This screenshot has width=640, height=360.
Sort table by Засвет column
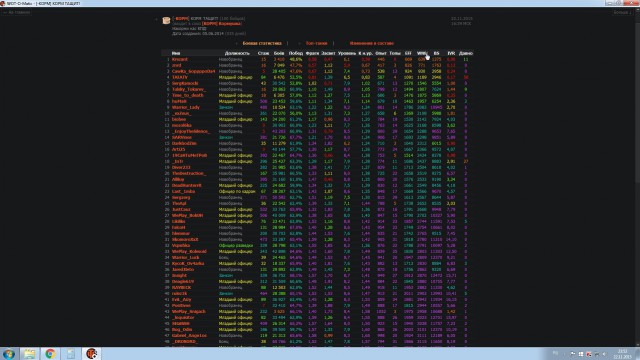[x=328, y=53]
